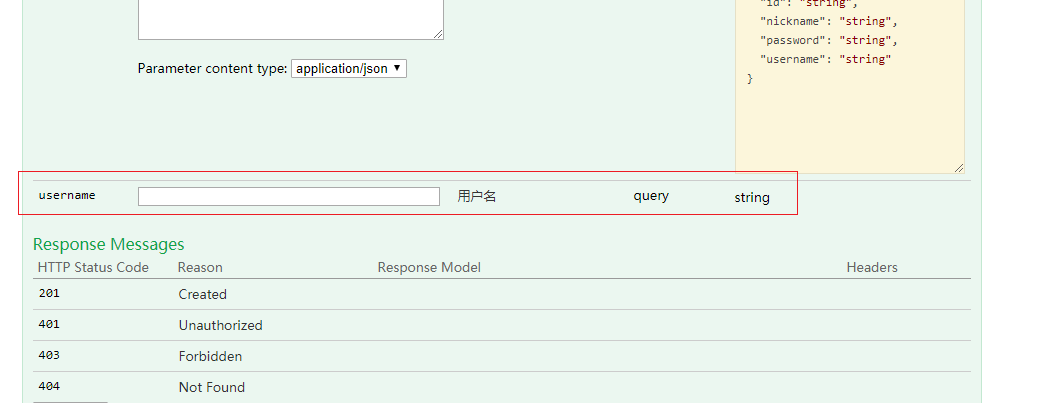Click the 'string' data type in username row
Screen dimensions: 1057x403
(x=752, y=197)
